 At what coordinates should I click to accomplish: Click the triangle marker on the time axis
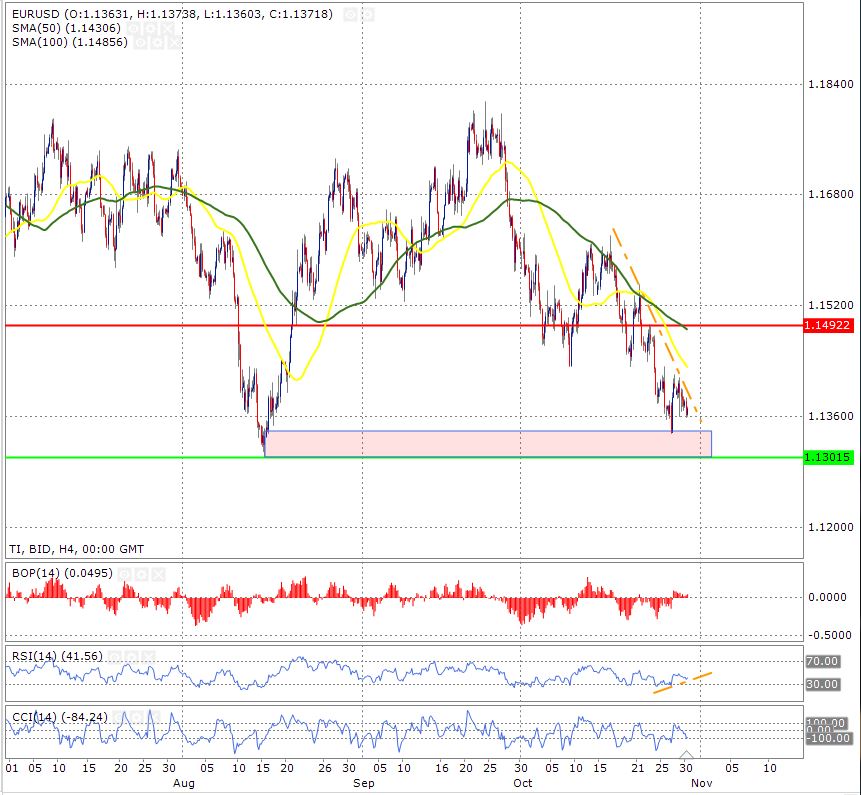pyautogui.click(x=686, y=751)
